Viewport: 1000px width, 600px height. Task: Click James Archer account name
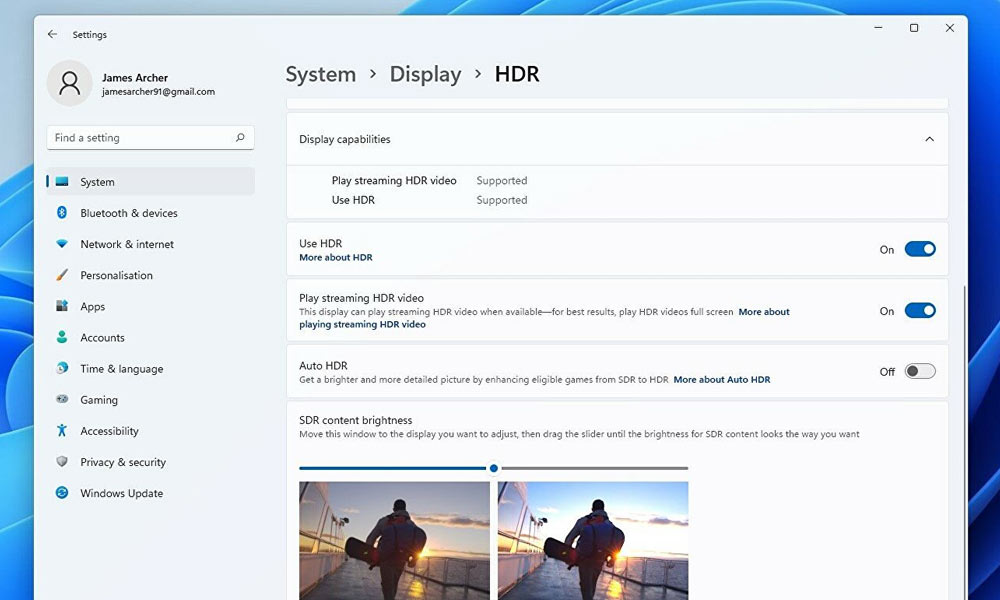click(135, 78)
